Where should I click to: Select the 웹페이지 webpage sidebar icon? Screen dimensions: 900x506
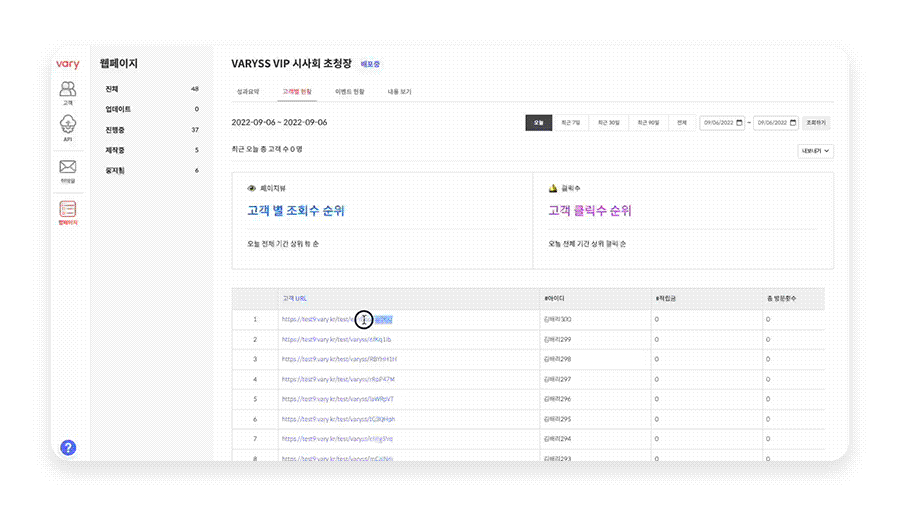coord(68,212)
